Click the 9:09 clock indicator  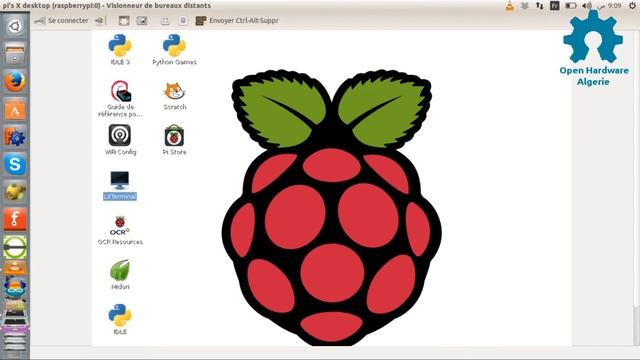click(x=610, y=6)
